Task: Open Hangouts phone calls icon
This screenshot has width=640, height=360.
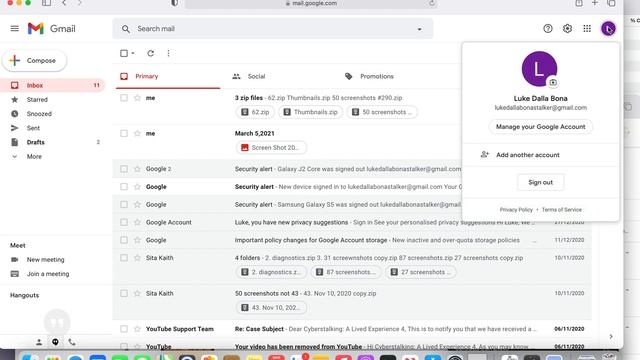Action: 72,342
